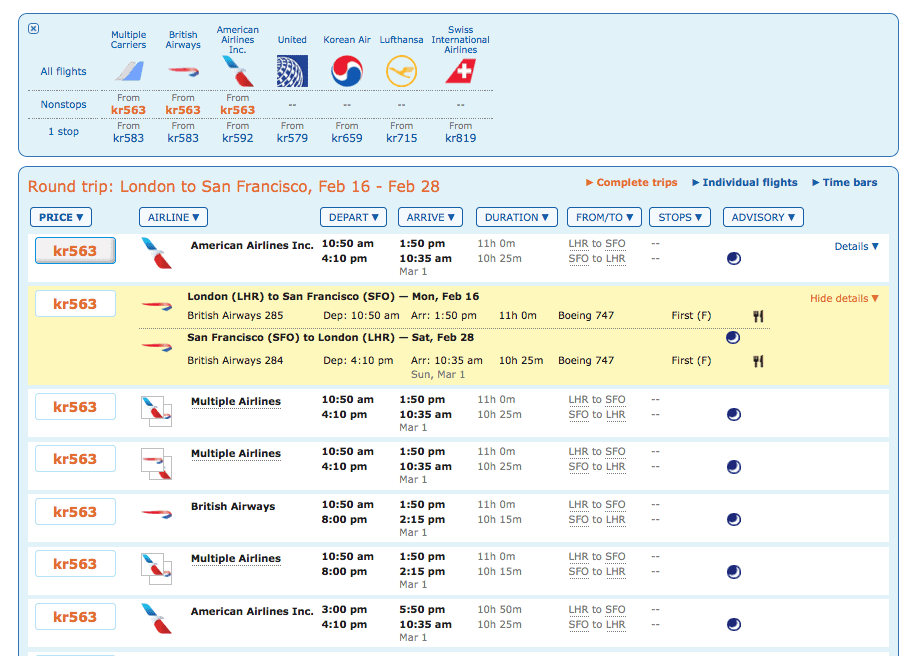Click 'British Airways 284' flight text

tap(235, 361)
